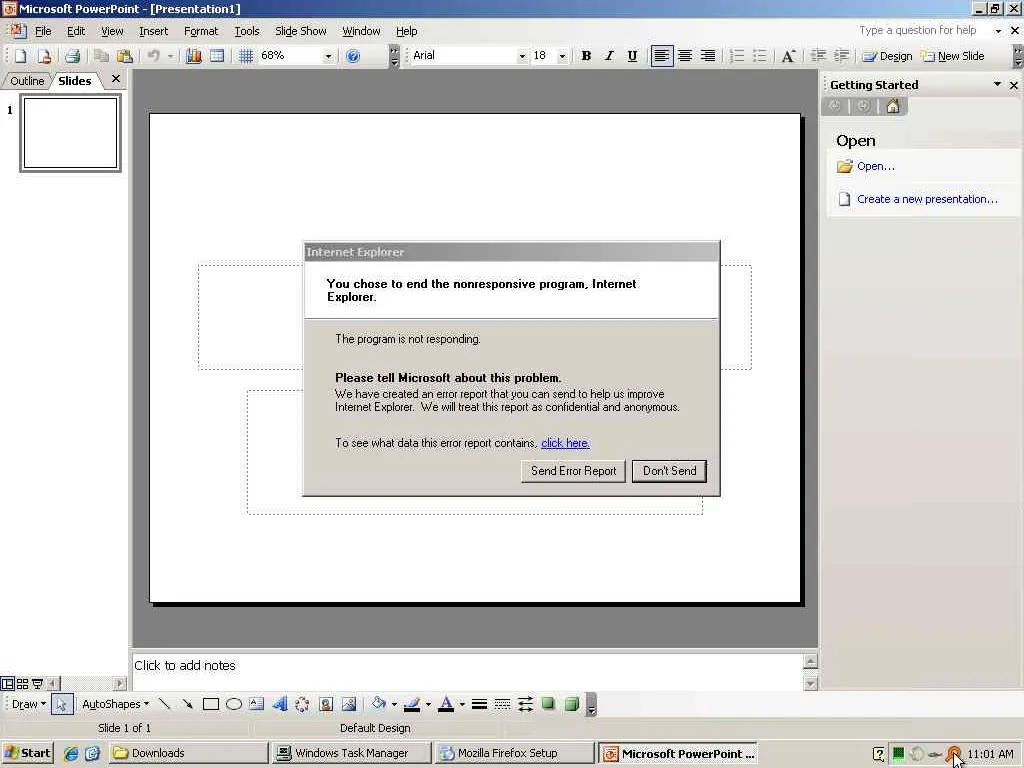The width and height of the screenshot is (1024, 768).
Task: Open the Draw menu dropdown
Action: (x=29, y=704)
